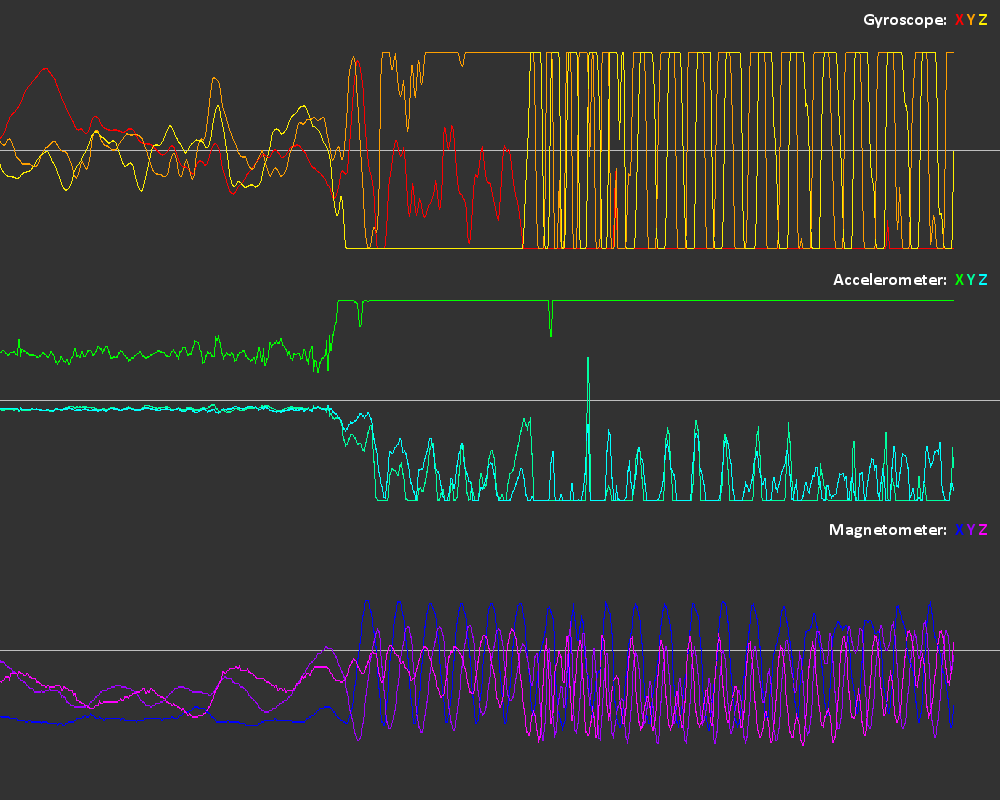Image resolution: width=1000 pixels, height=800 pixels.
Task: Click the yellow Z in Gyroscope legend
Action: coord(983,20)
